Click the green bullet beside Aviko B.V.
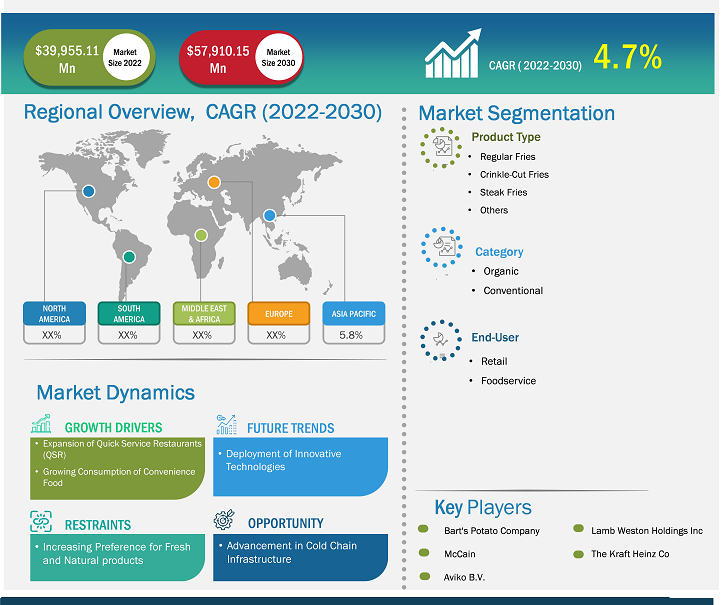The height and width of the screenshot is (605, 721). click(424, 576)
